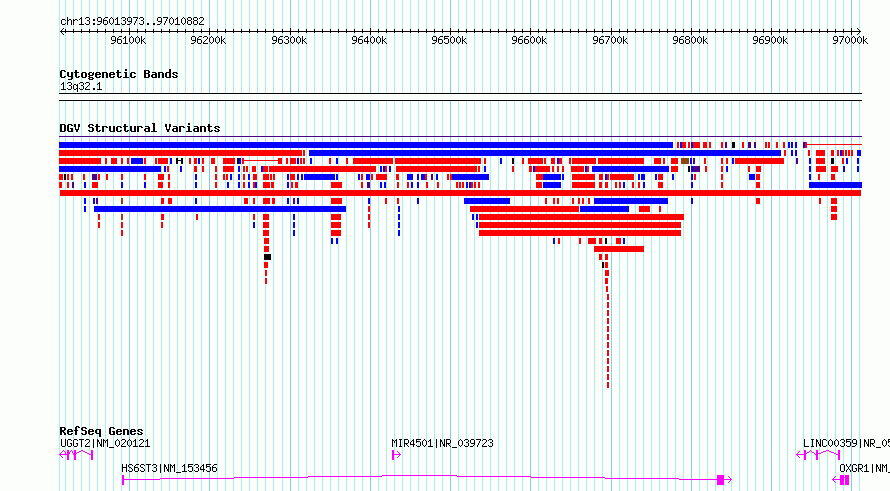Viewport: 890px width, 491px height.
Task: Click the black variant block below red stack near 96300k
Action: click(x=267, y=257)
